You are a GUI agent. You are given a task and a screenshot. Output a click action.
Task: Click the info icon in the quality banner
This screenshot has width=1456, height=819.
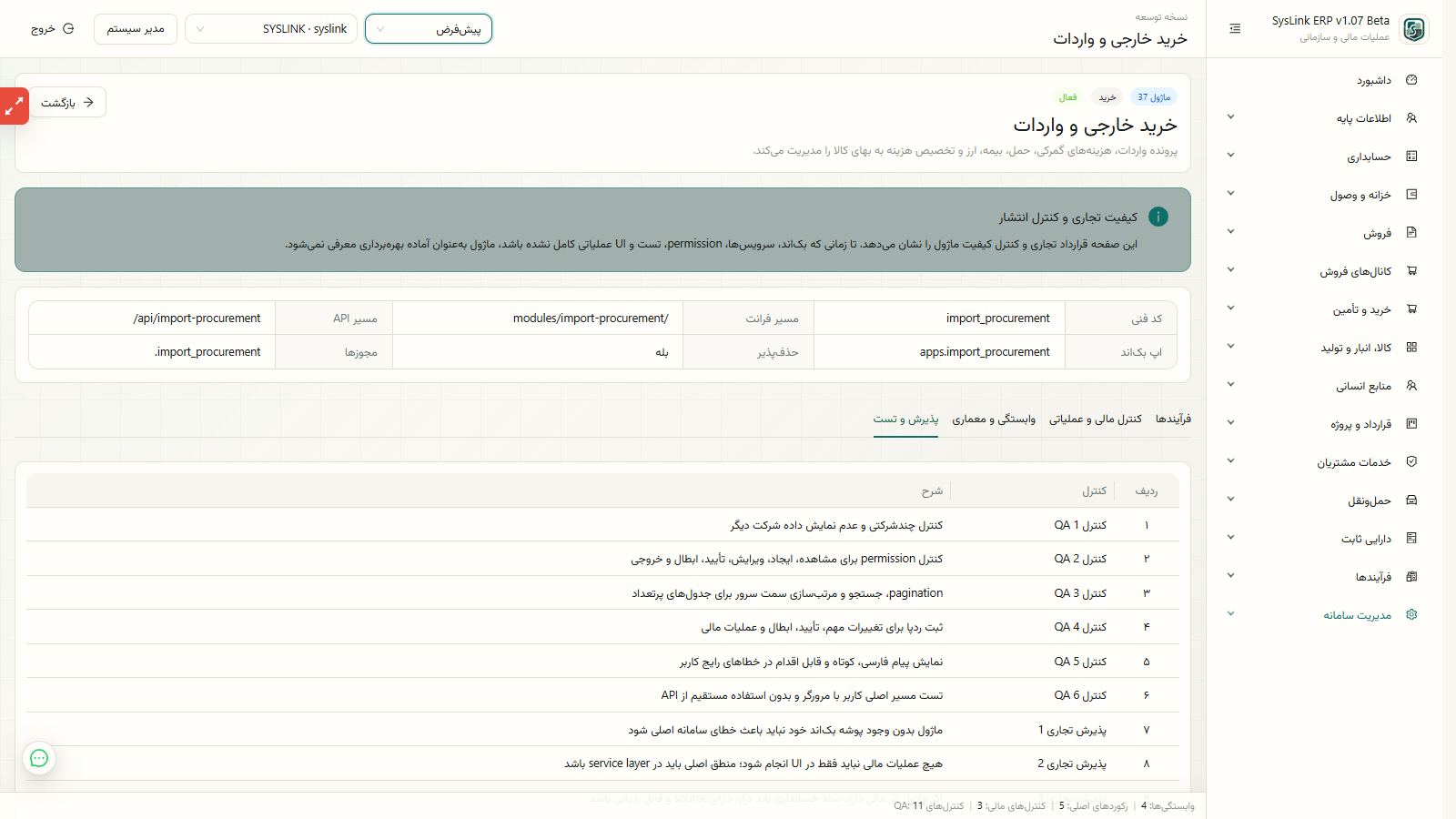tap(1158, 217)
